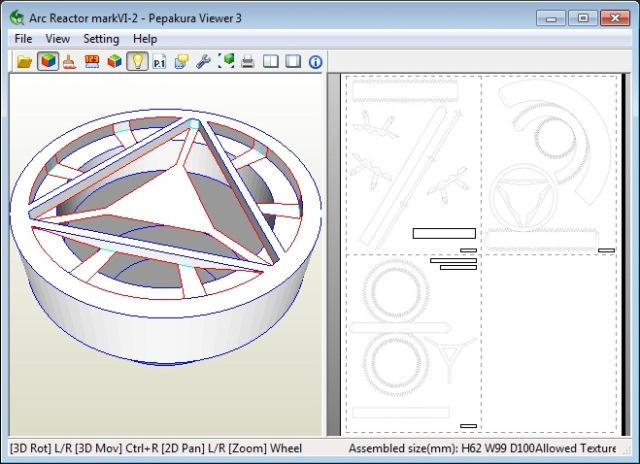The width and height of the screenshot is (640, 464).
Task: Click the second colored cube toolbar icon
Action: 115,62
